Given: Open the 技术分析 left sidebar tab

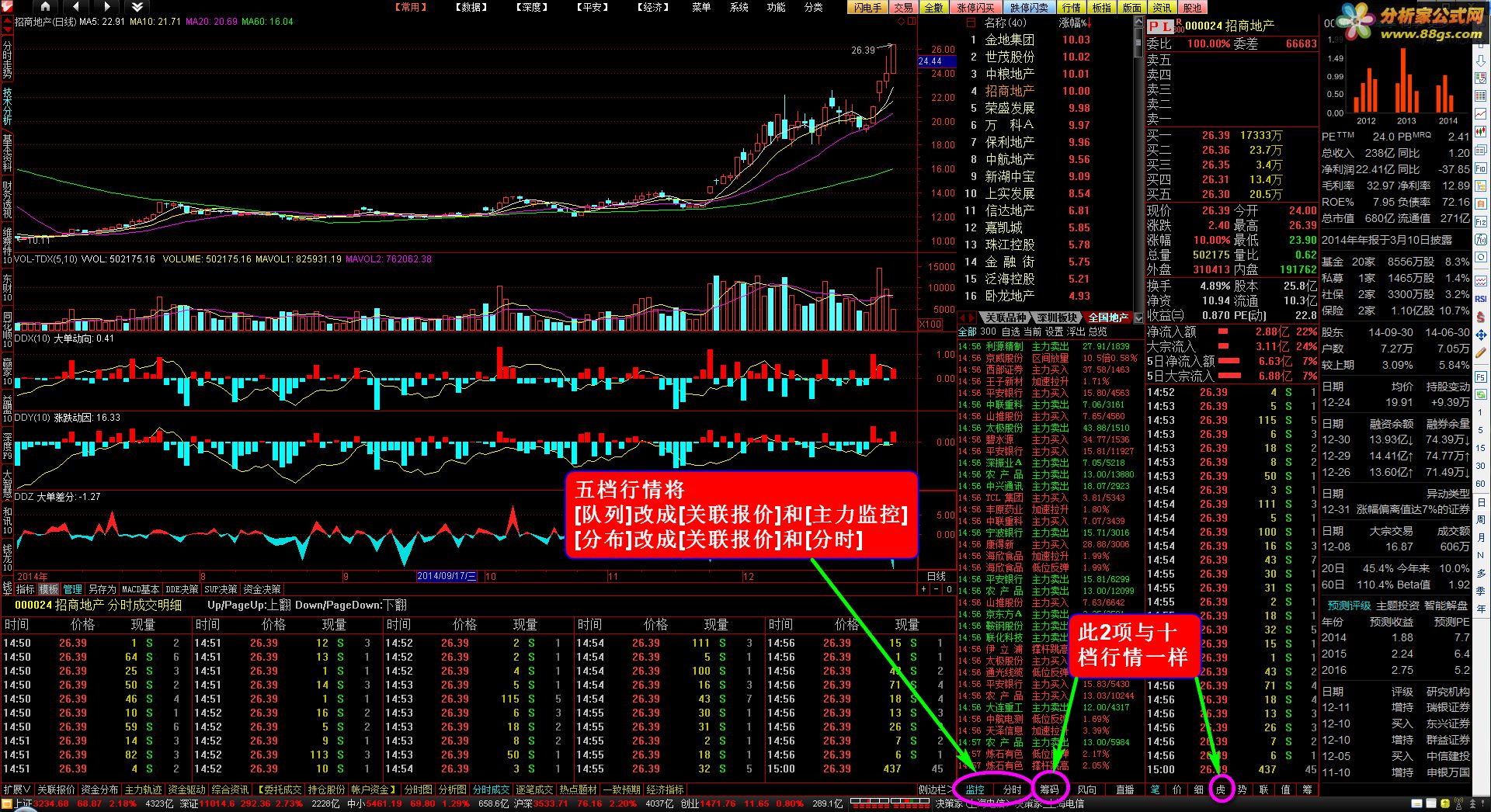Looking at the screenshot, I should pyautogui.click(x=7, y=106).
